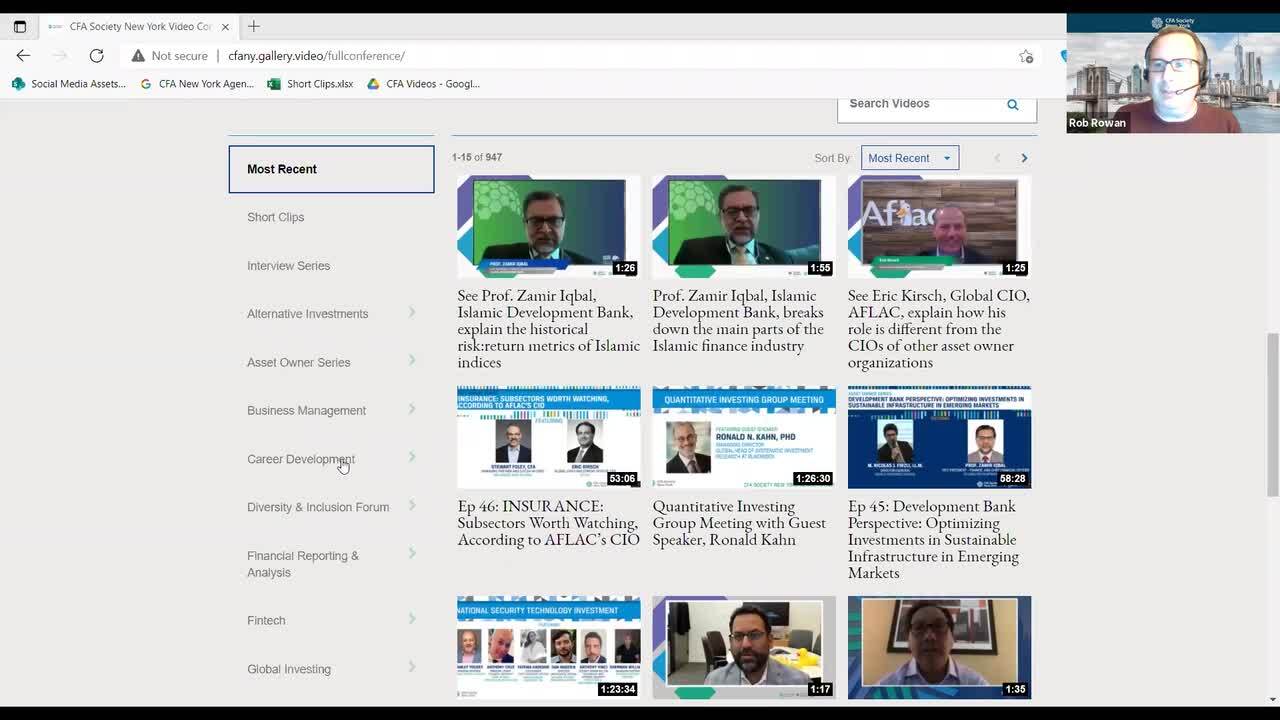1280x720 pixels.
Task: Select the Most Recent category
Action: pos(331,169)
